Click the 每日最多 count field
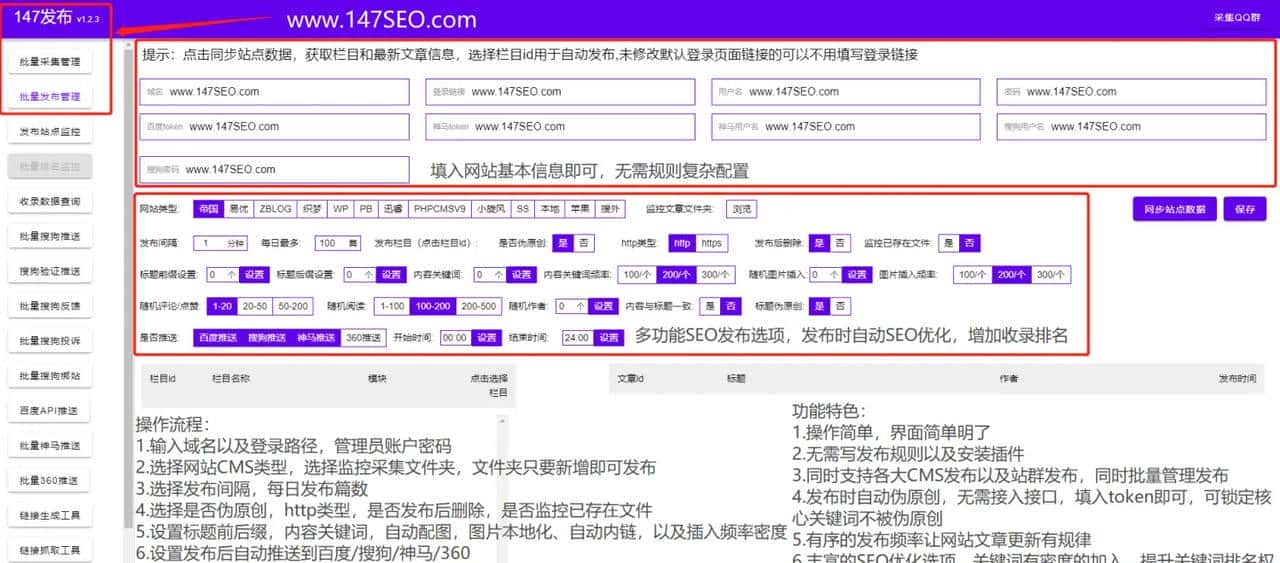This screenshot has width=1280, height=563. (339, 243)
